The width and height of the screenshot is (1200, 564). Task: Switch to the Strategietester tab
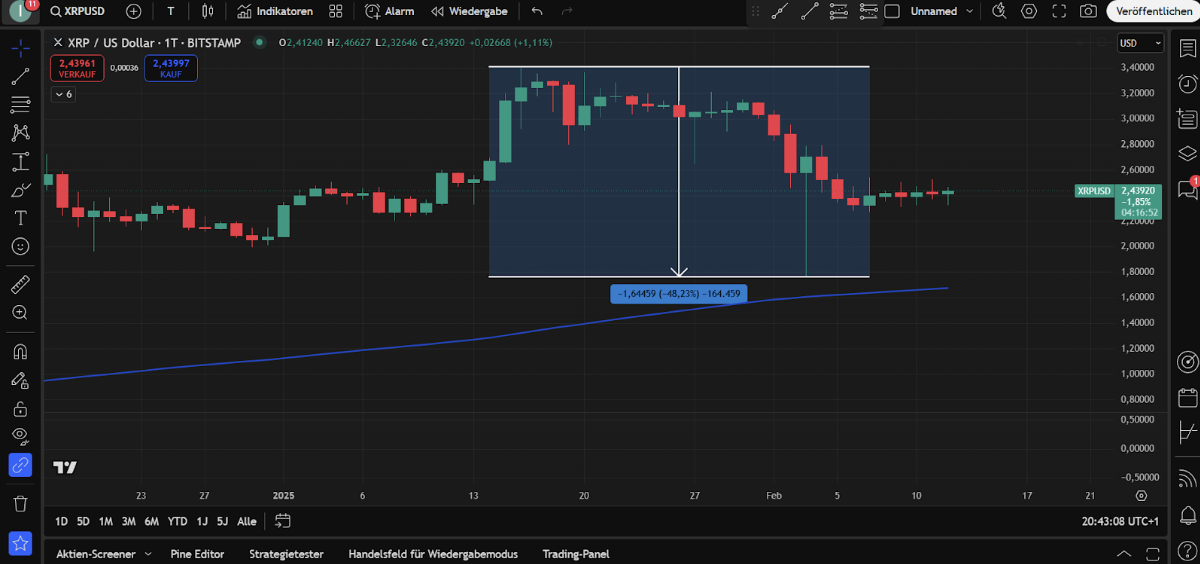[x=286, y=554]
